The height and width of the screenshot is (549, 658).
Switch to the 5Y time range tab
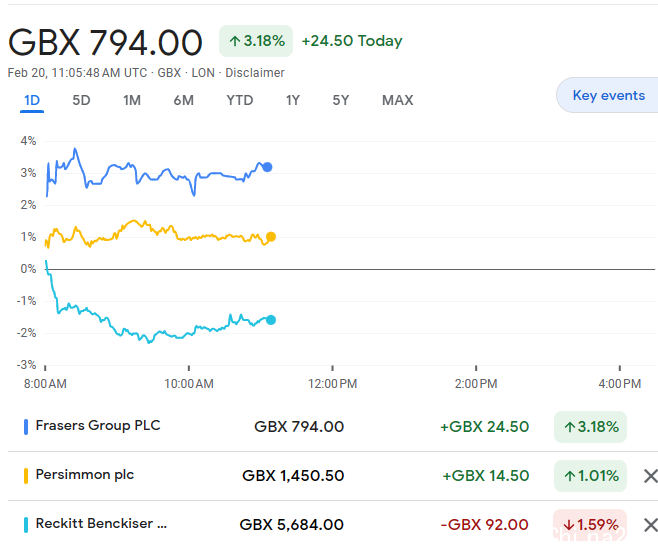tap(340, 100)
